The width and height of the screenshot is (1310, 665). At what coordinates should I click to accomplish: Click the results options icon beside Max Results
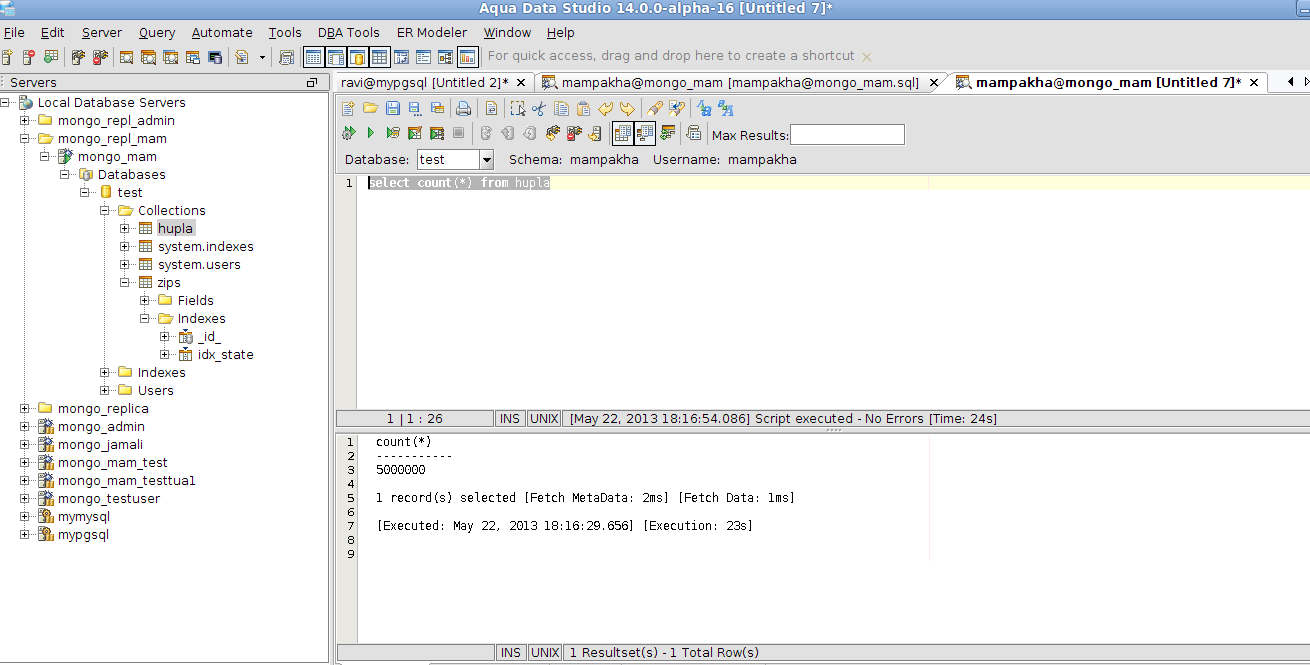[x=694, y=133]
